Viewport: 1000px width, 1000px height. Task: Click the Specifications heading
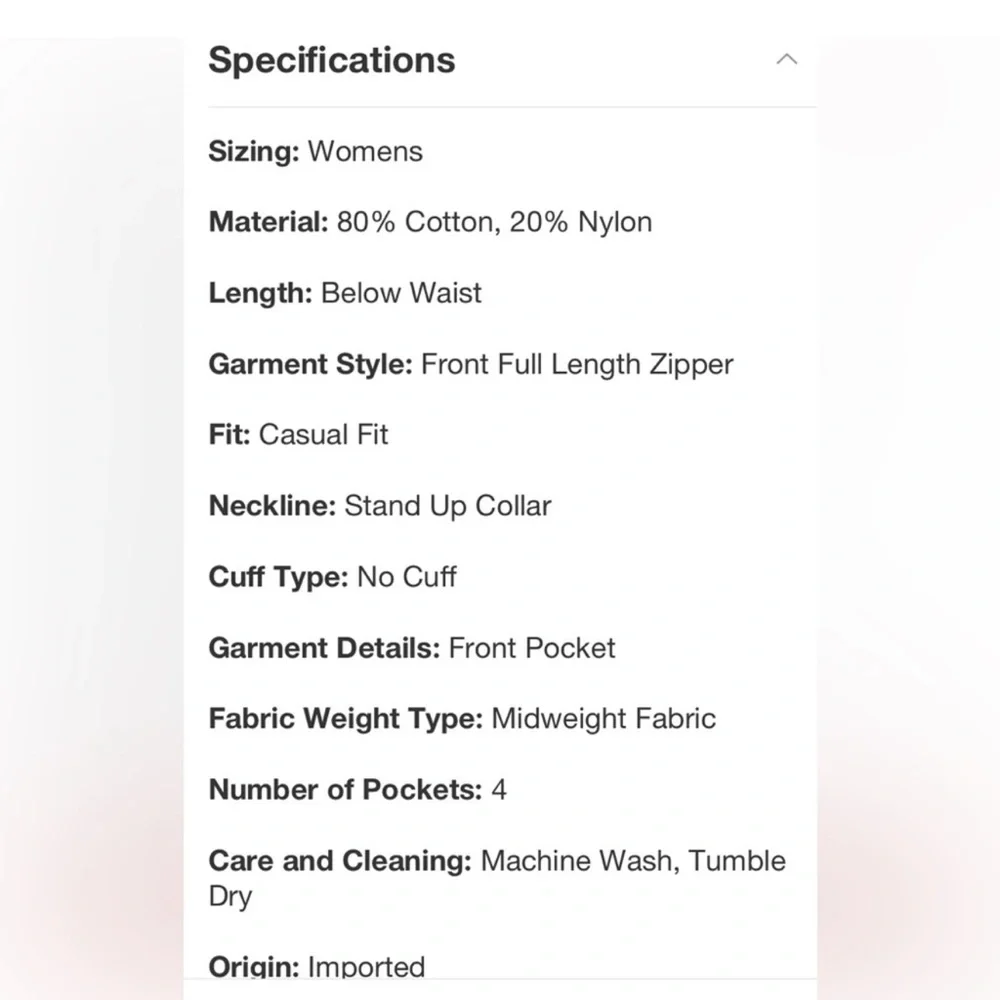332,60
